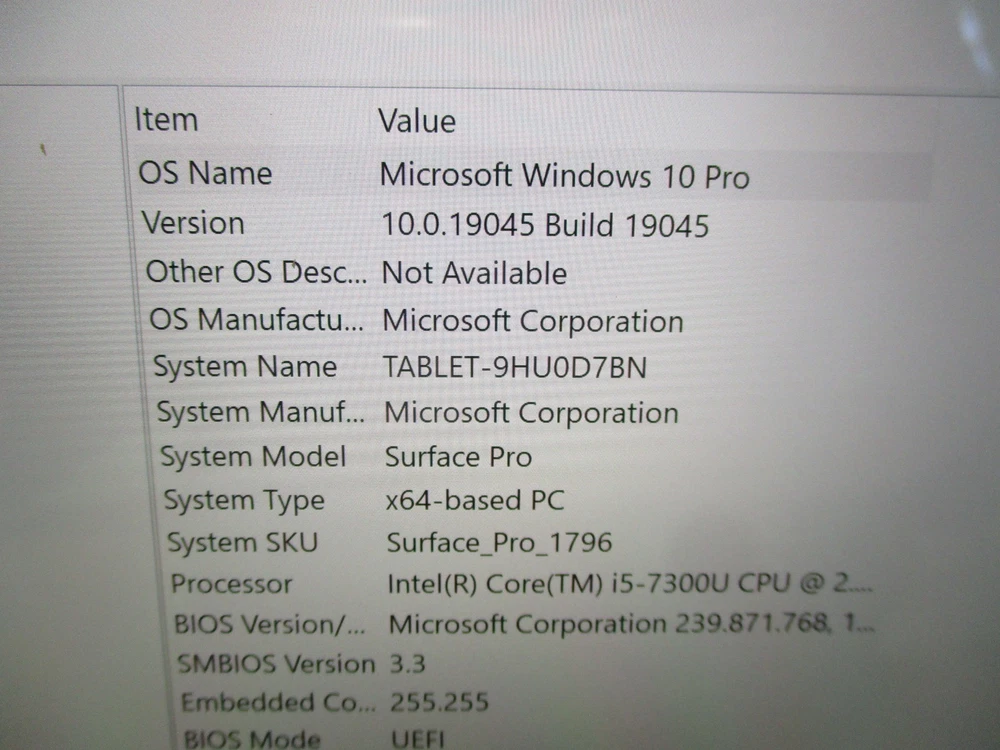This screenshot has height=750, width=1000.
Task: Click the value Microsoft Windows 10 Pro
Action: click(564, 176)
